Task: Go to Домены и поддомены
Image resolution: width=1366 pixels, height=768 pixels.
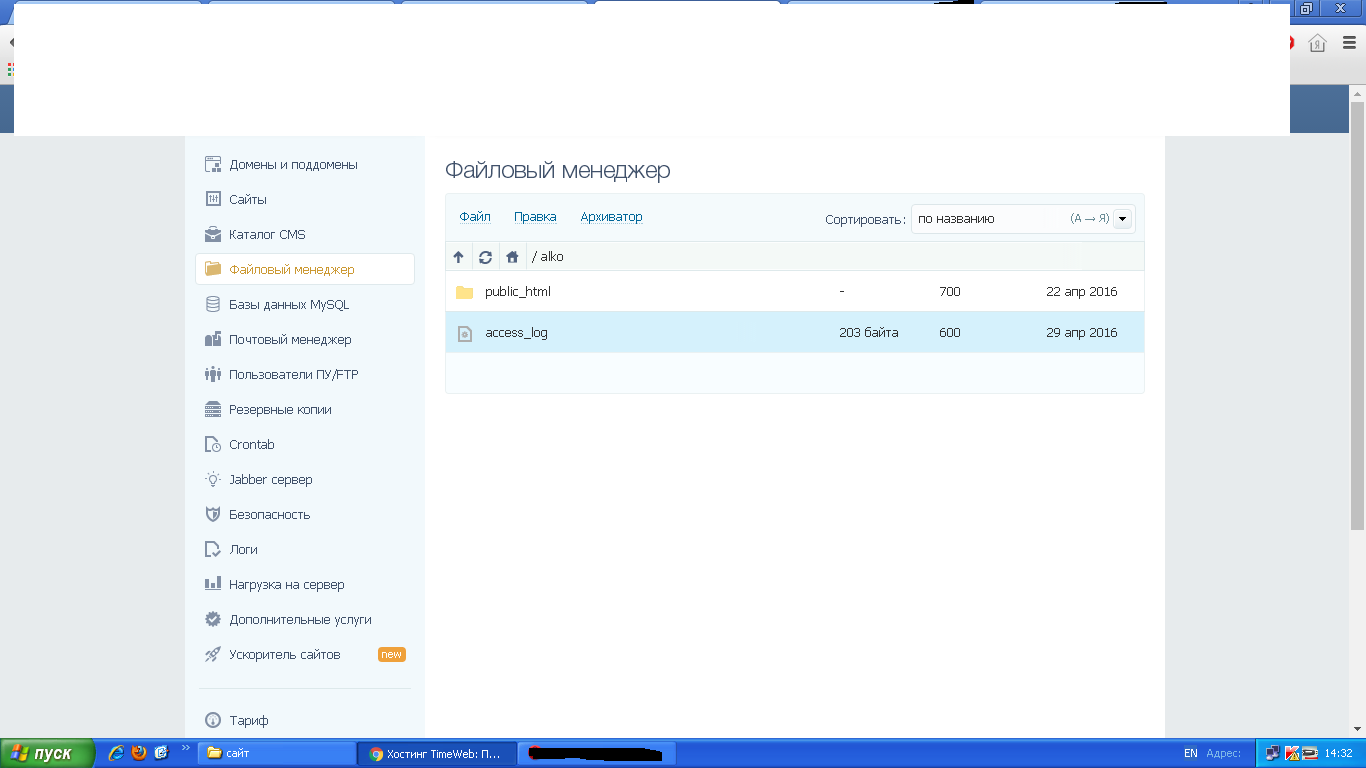Action: click(293, 165)
